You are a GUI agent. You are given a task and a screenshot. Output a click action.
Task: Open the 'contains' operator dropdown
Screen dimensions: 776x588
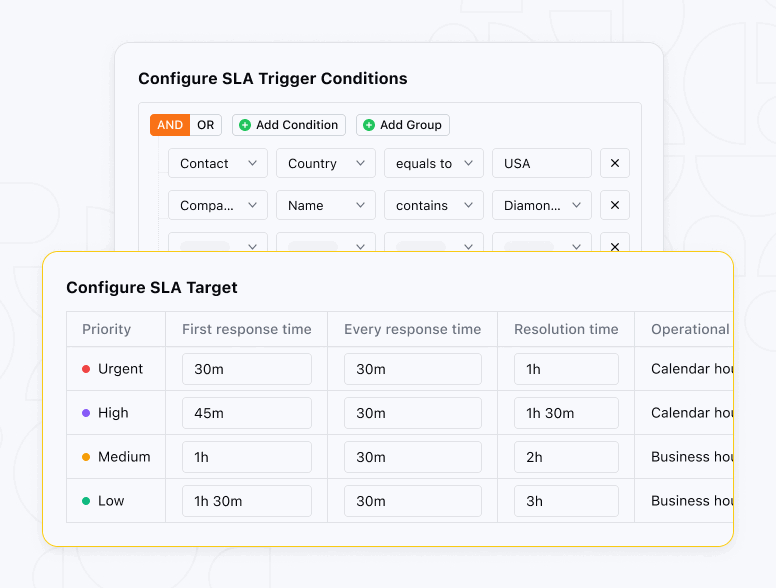click(434, 205)
